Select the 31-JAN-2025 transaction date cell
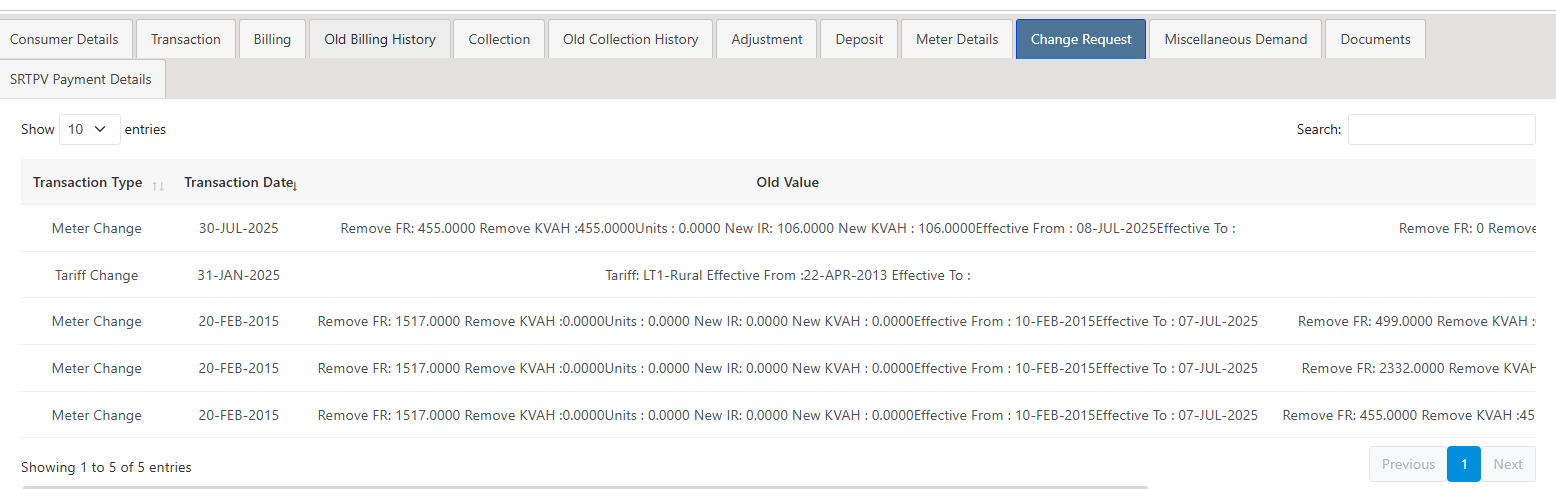The height and width of the screenshot is (489, 1556). pos(239,275)
